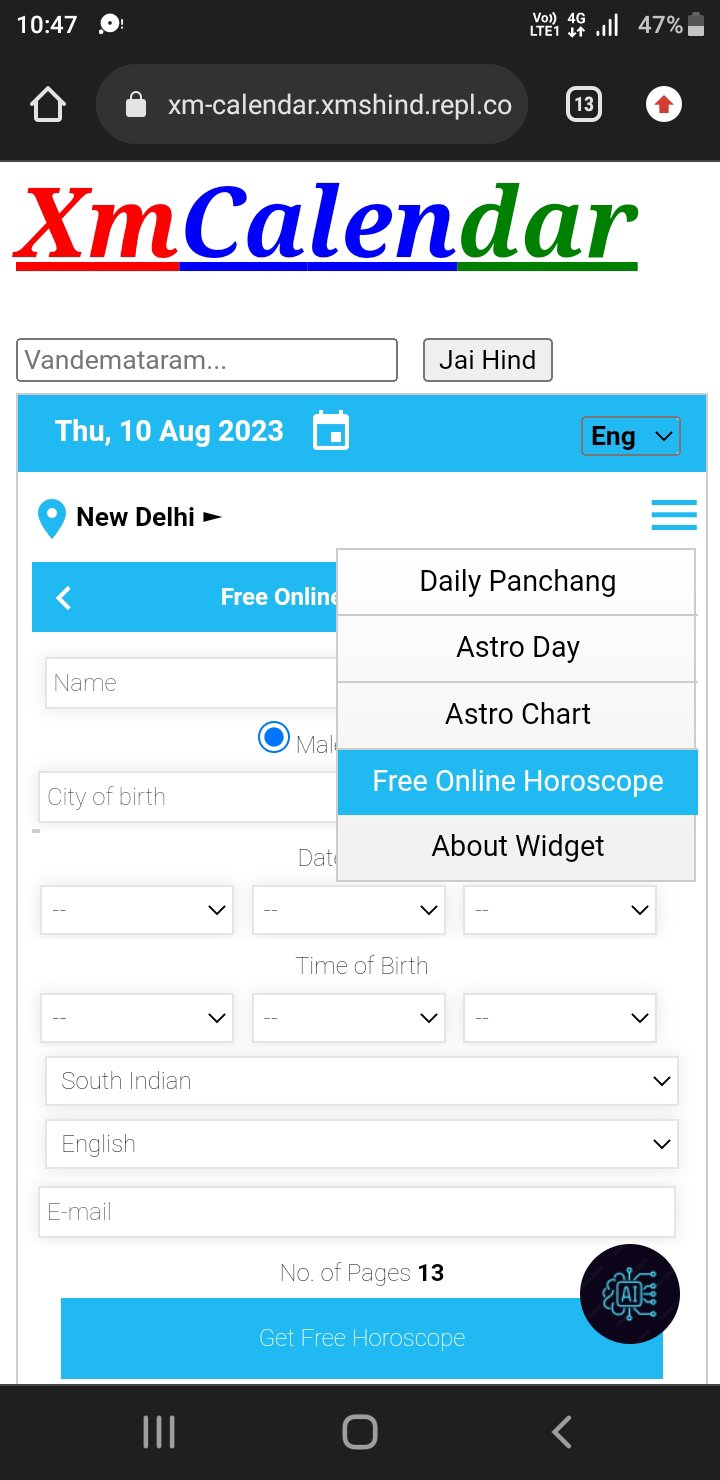Open the first Time of Birth dropdown
Image resolution: width=720 pixels, height=1480 pixels.
(x=137, y=1018)
